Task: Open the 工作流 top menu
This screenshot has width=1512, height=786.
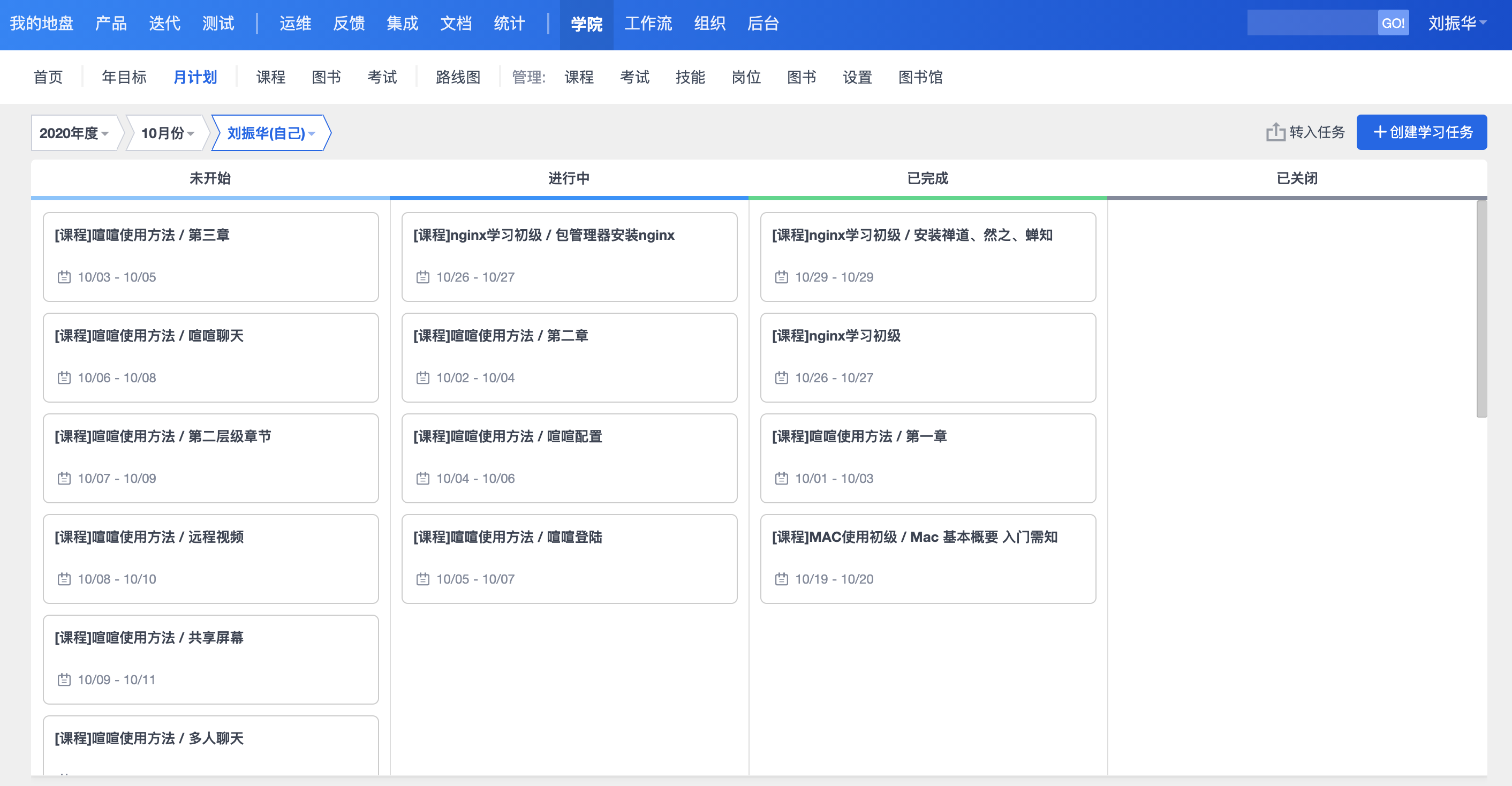Action: tap(647, 24)
